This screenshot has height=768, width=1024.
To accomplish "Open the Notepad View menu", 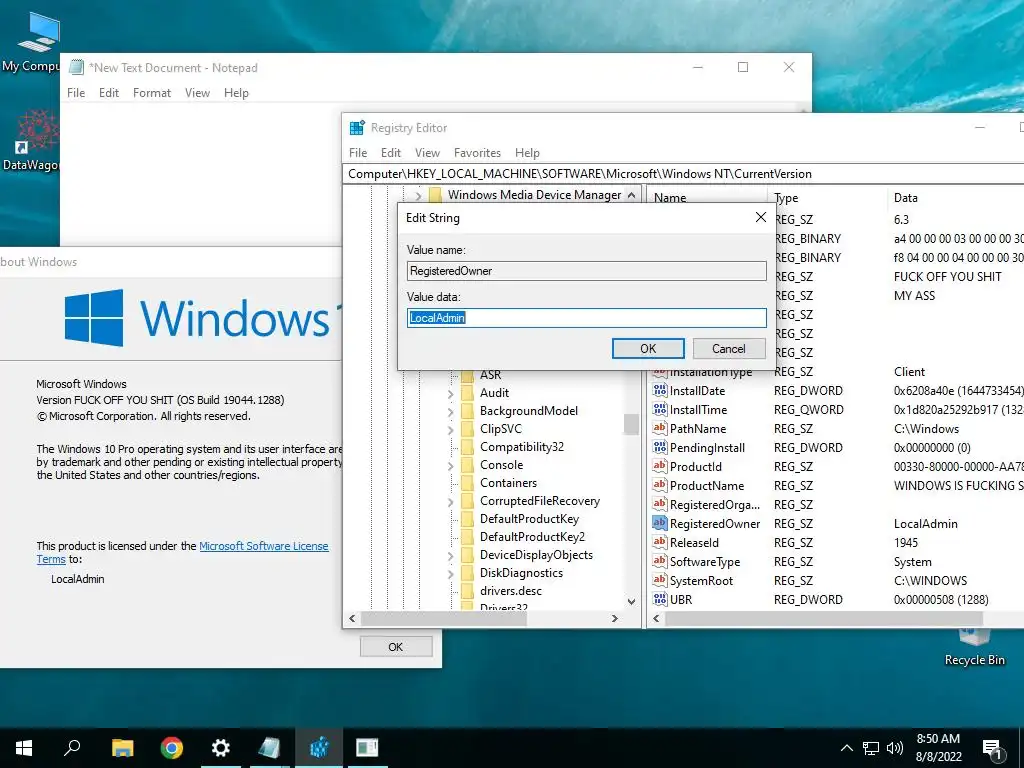I will coord(197,93).
